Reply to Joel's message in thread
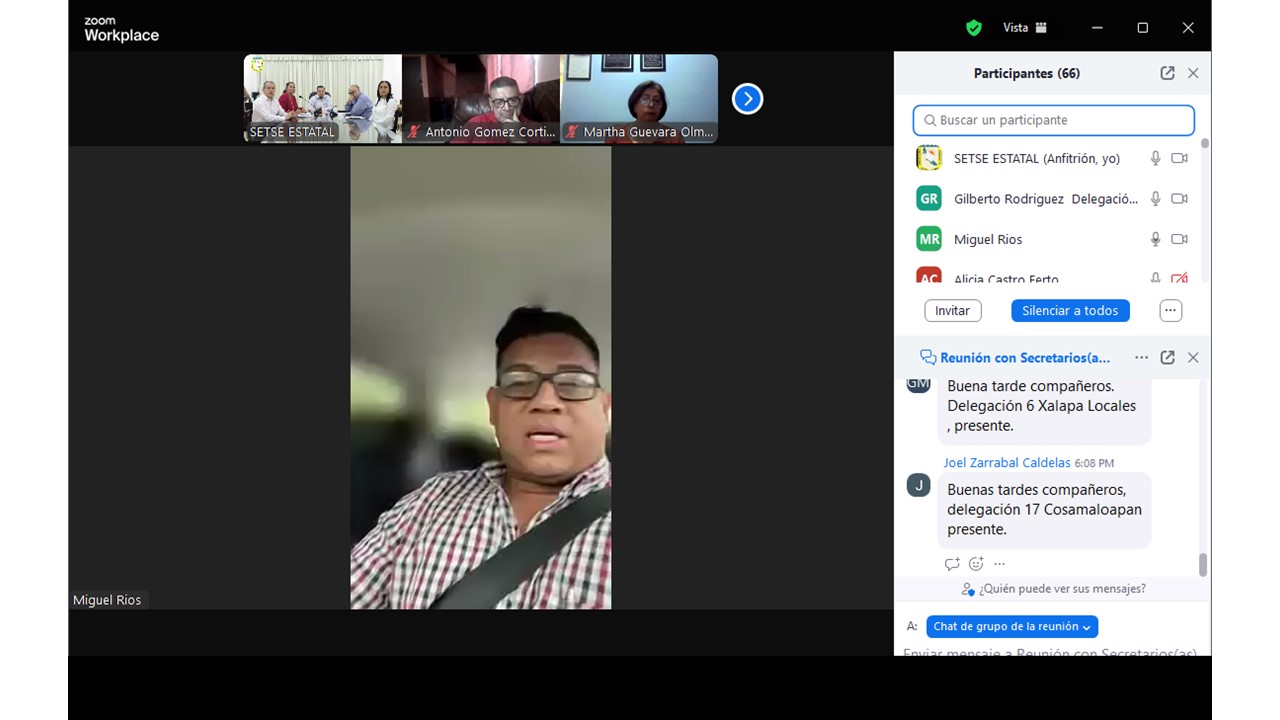 click(x=952, y=564)
